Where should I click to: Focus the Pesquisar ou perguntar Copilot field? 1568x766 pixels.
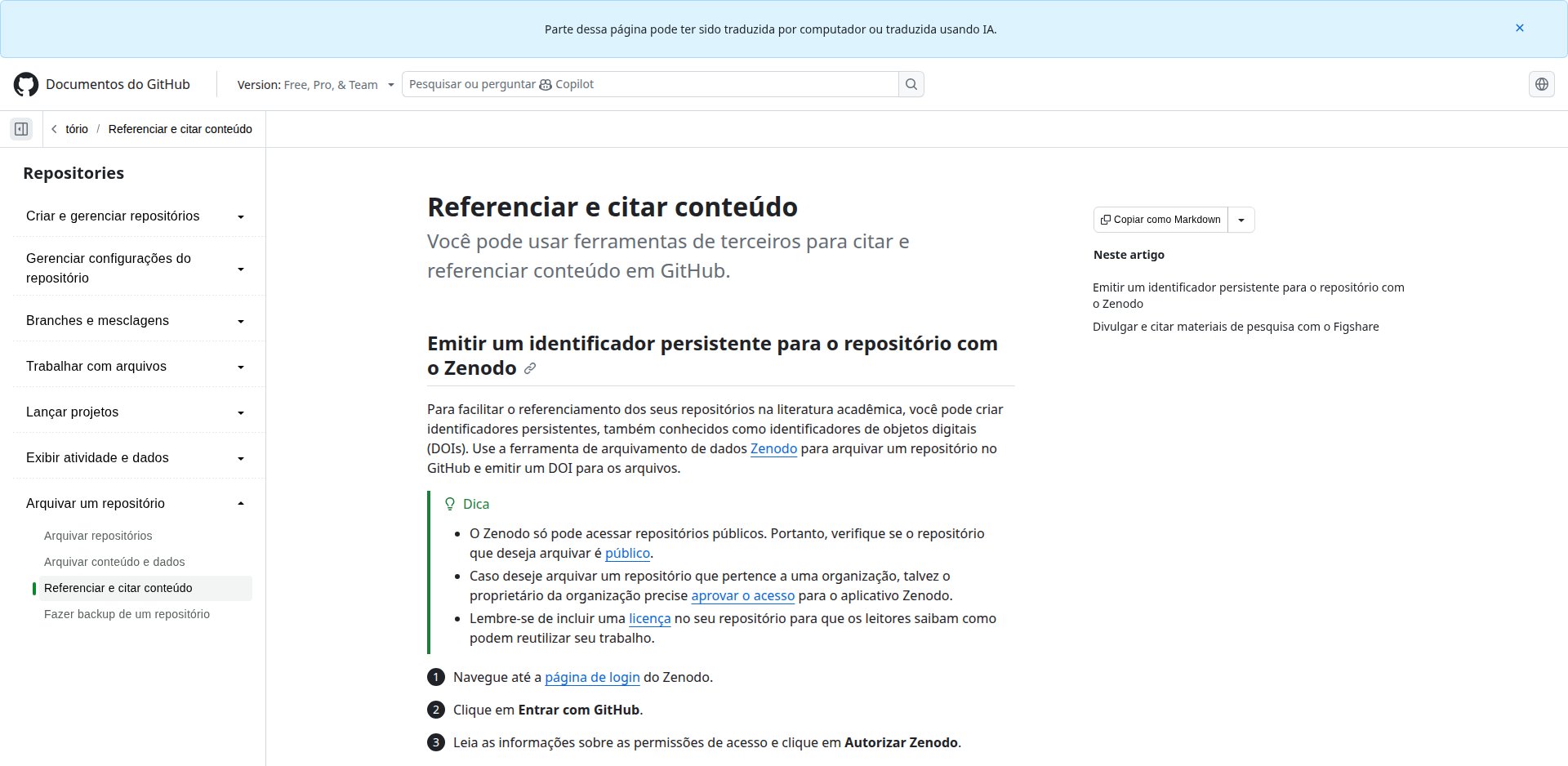[x=650, y=84]
